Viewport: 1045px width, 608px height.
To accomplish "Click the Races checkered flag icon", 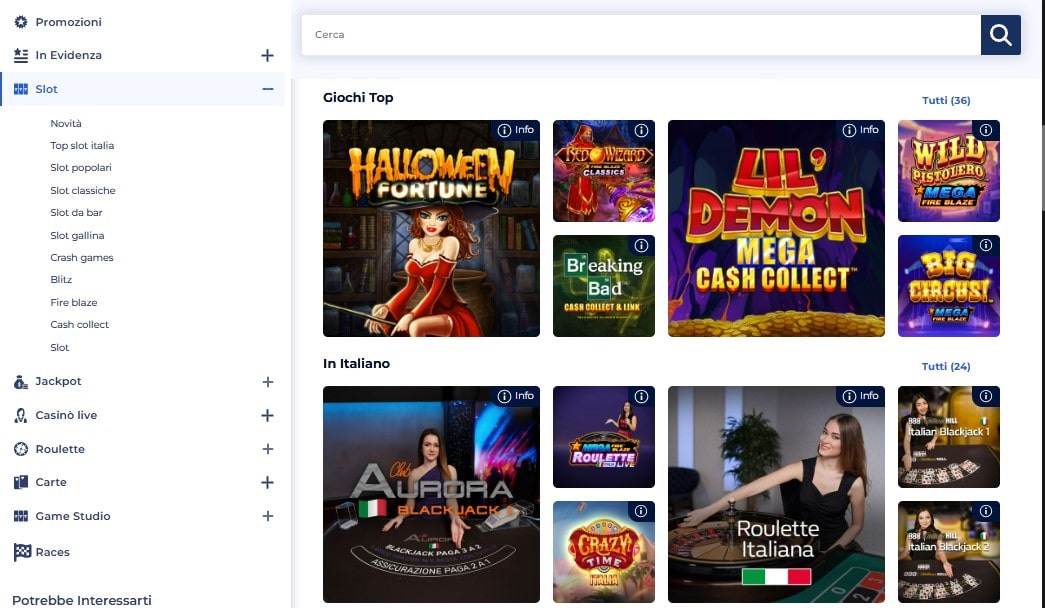I will pyautogui.click(x=22, y=552).
